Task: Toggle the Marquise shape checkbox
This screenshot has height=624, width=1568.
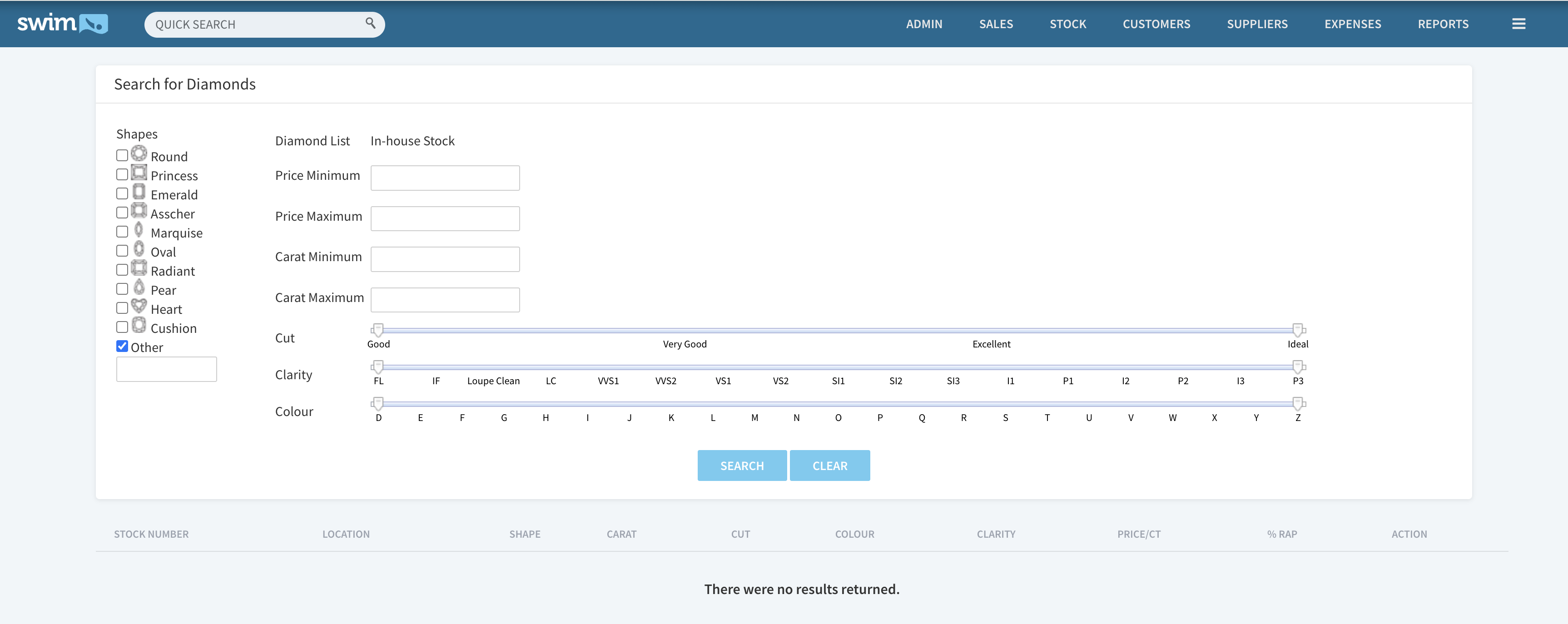Action: click(122, 232)
